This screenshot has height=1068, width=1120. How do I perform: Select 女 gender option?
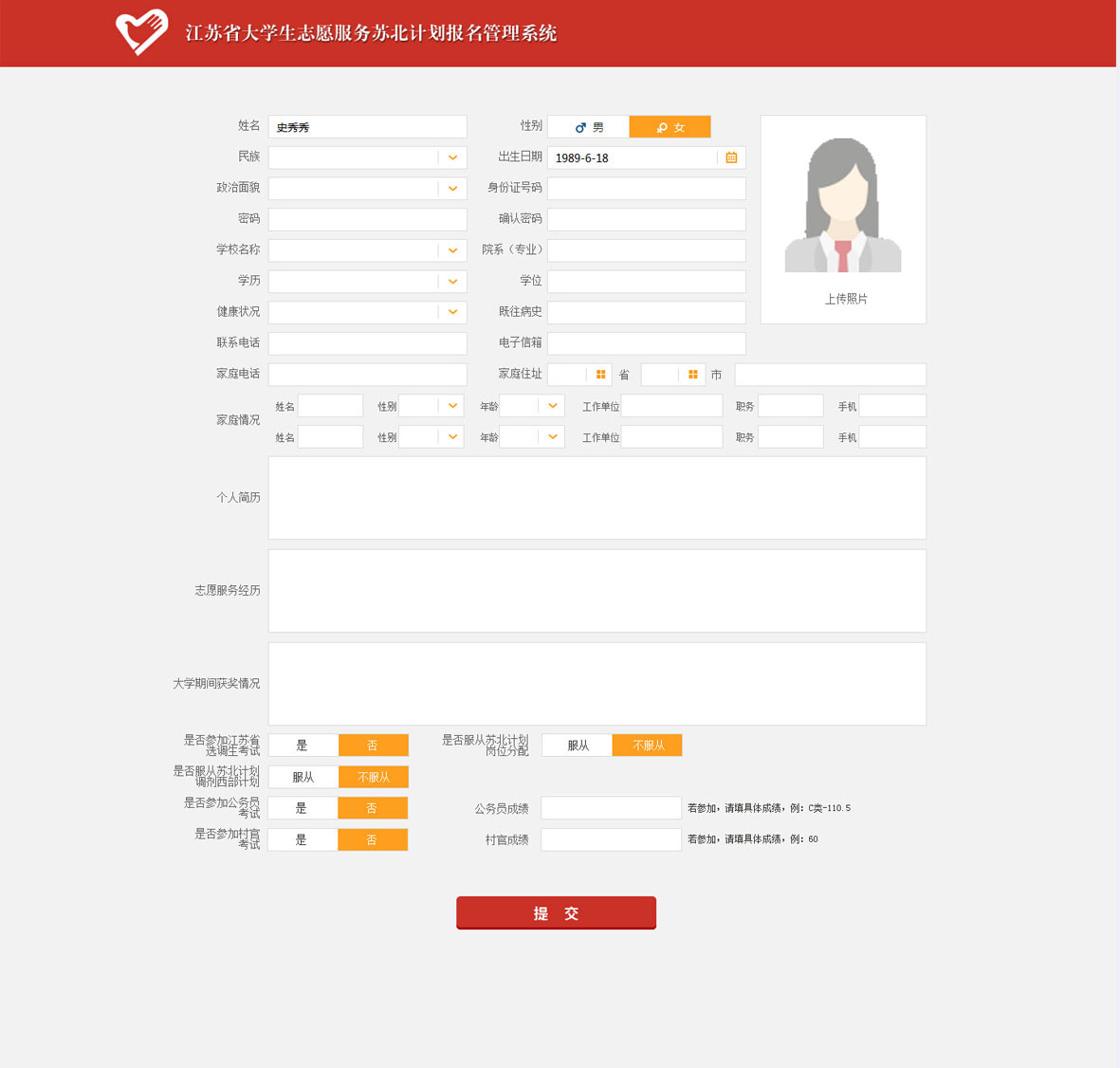point(670,127)
